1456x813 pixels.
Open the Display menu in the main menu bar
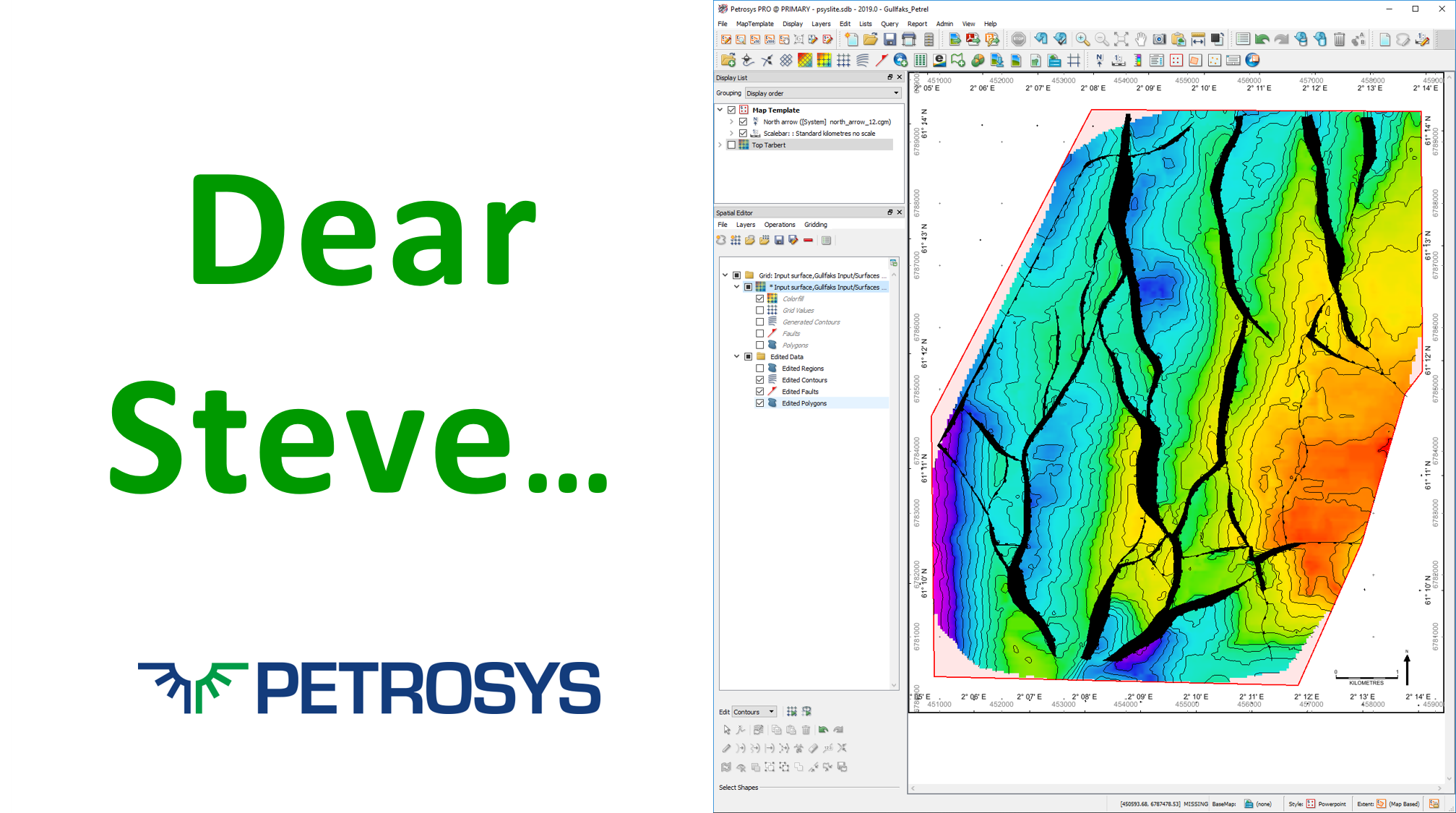pos(792,24)
